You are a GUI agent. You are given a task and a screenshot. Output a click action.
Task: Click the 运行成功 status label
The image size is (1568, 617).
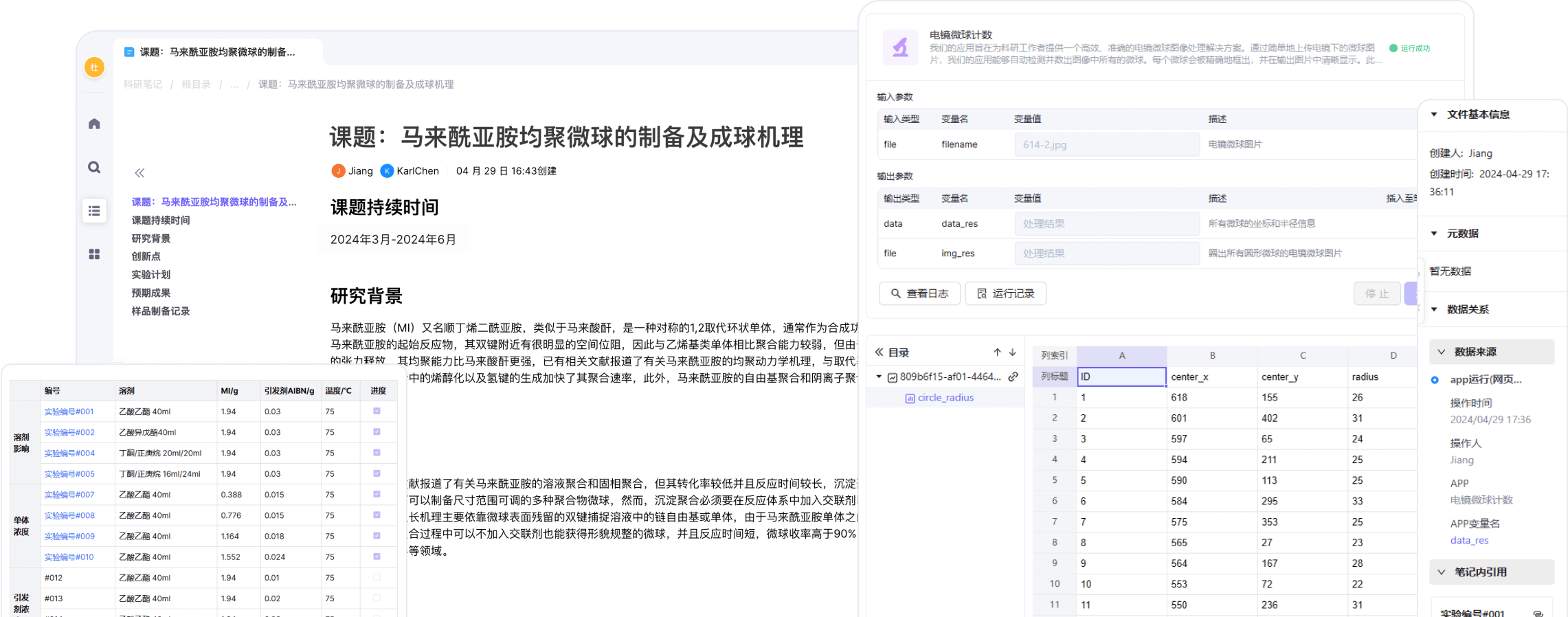point(1409,48)
